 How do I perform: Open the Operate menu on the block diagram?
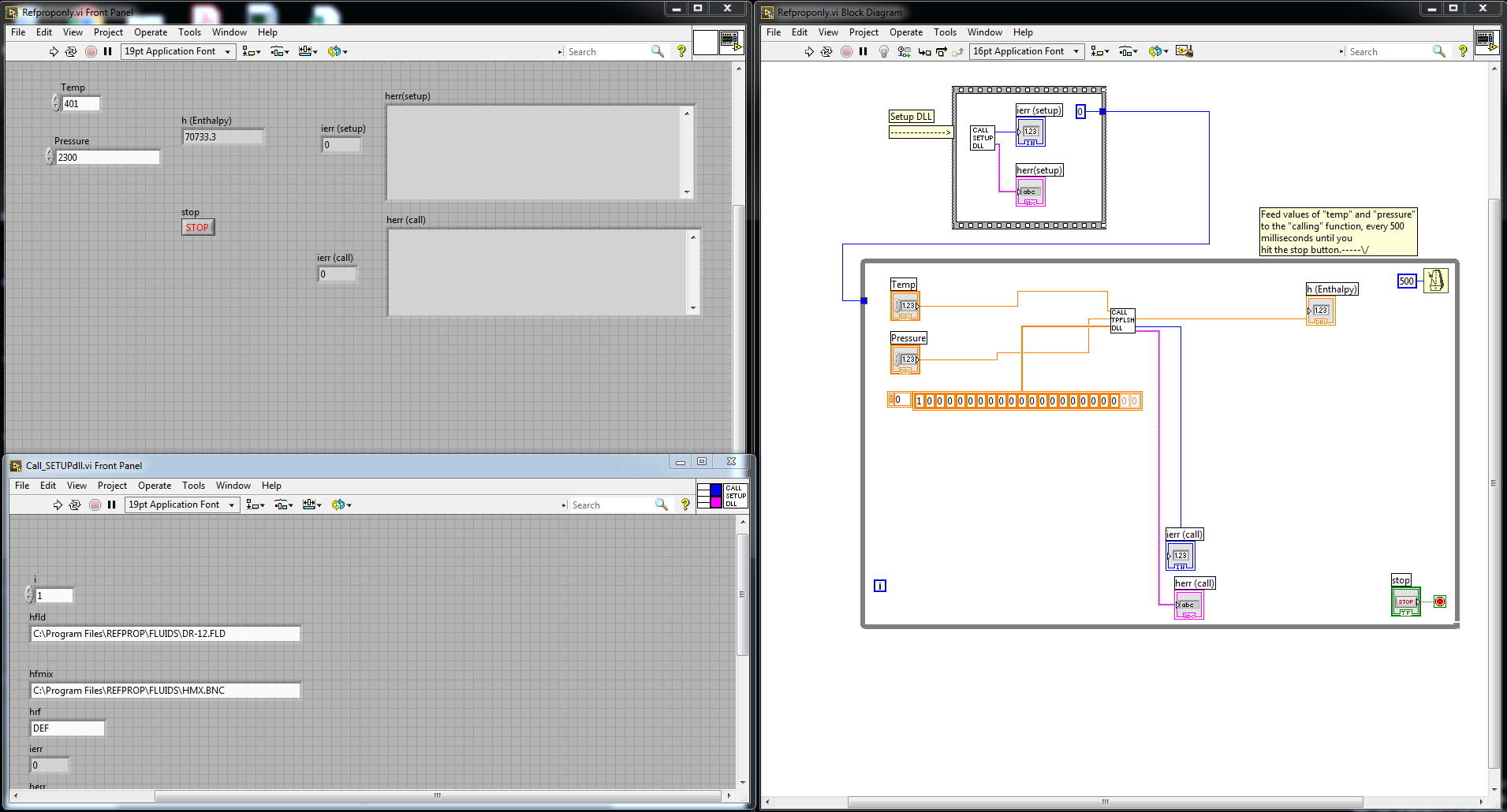pyautogui.click(x=906, y=32)
